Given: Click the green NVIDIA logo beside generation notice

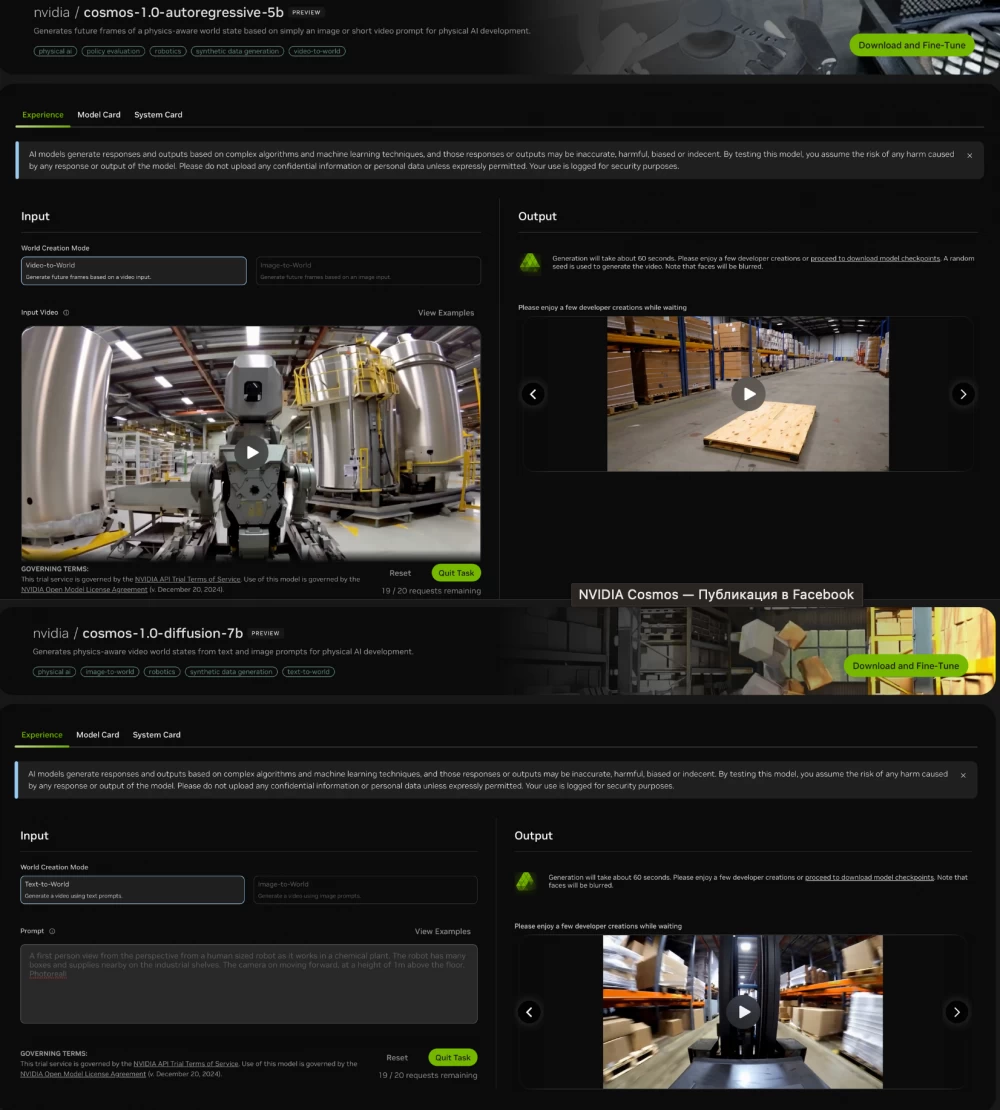Looking at the screenshot, I should tap(529, 262).
